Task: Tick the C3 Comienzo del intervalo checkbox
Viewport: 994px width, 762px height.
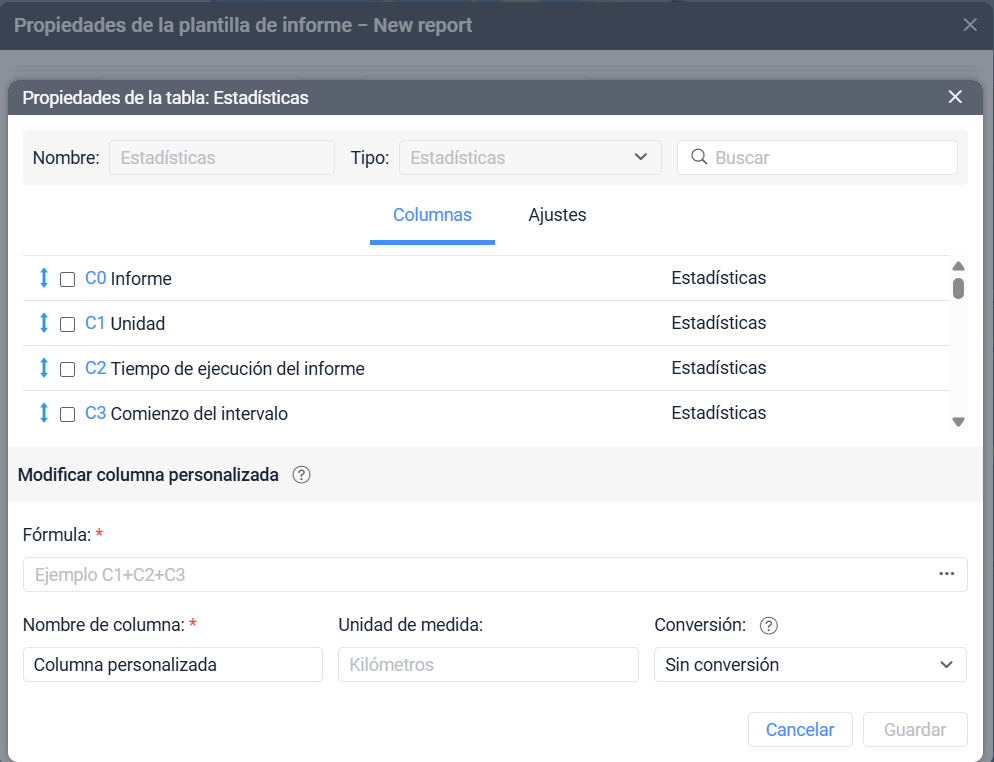Action: [x=68, y=415]
